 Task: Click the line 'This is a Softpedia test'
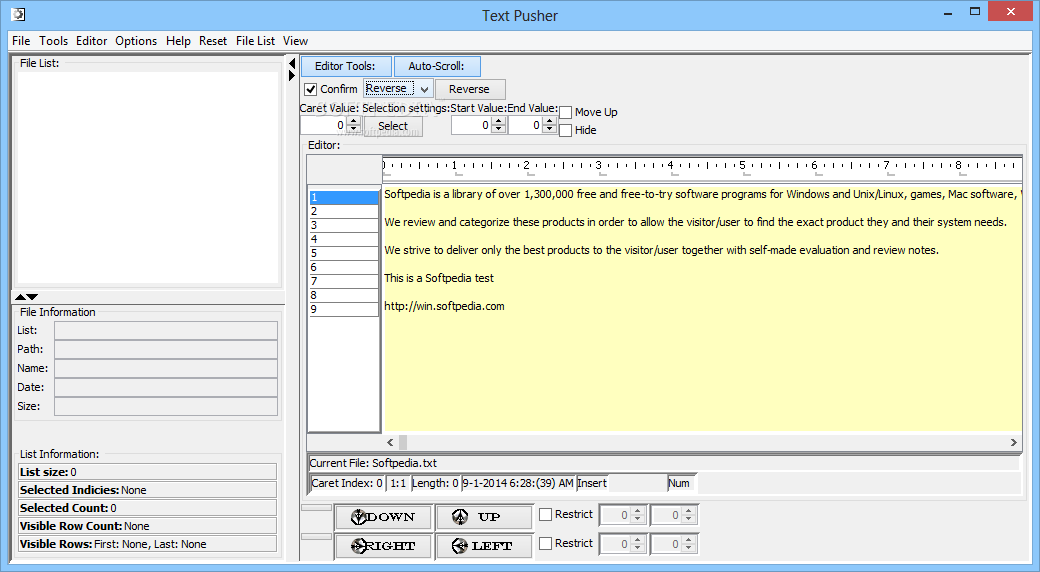click(x=439, y=278)
